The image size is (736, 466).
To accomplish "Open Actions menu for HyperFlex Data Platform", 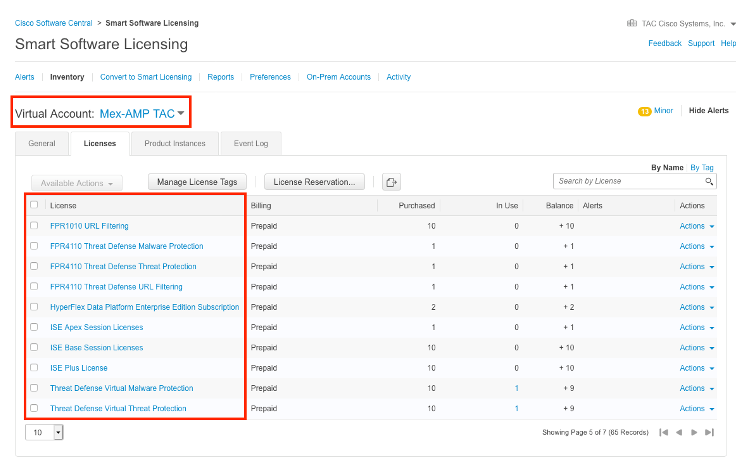I will (x=697, y=307).
